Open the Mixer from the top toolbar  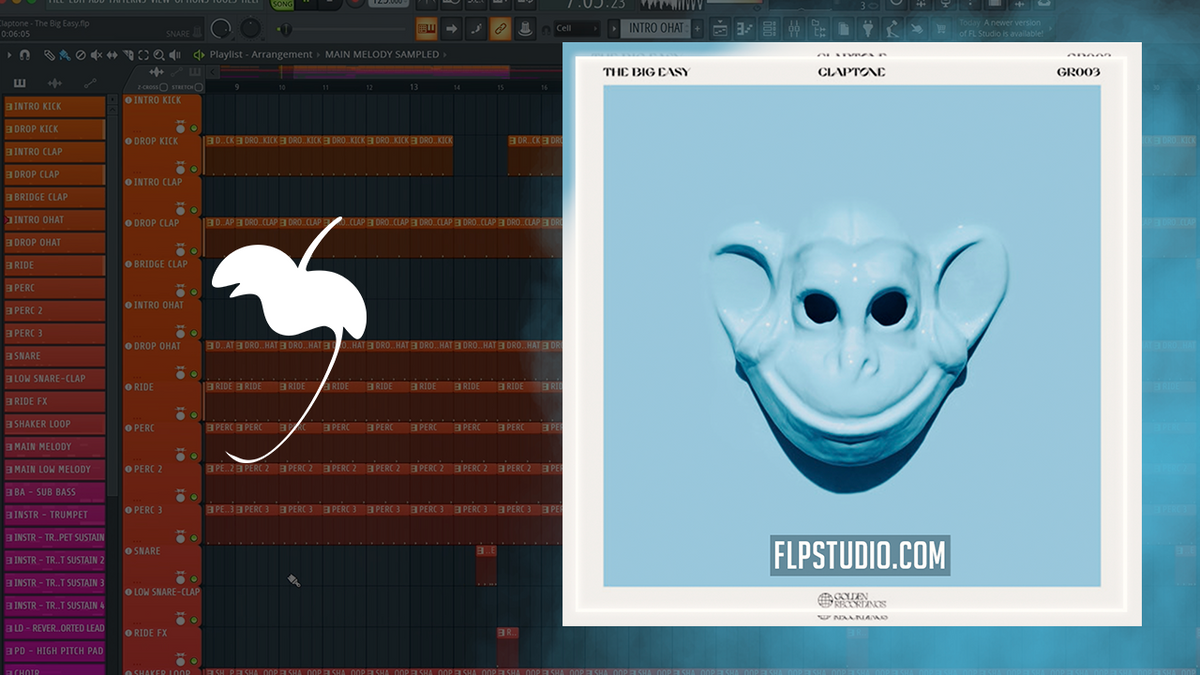[793, 28]
